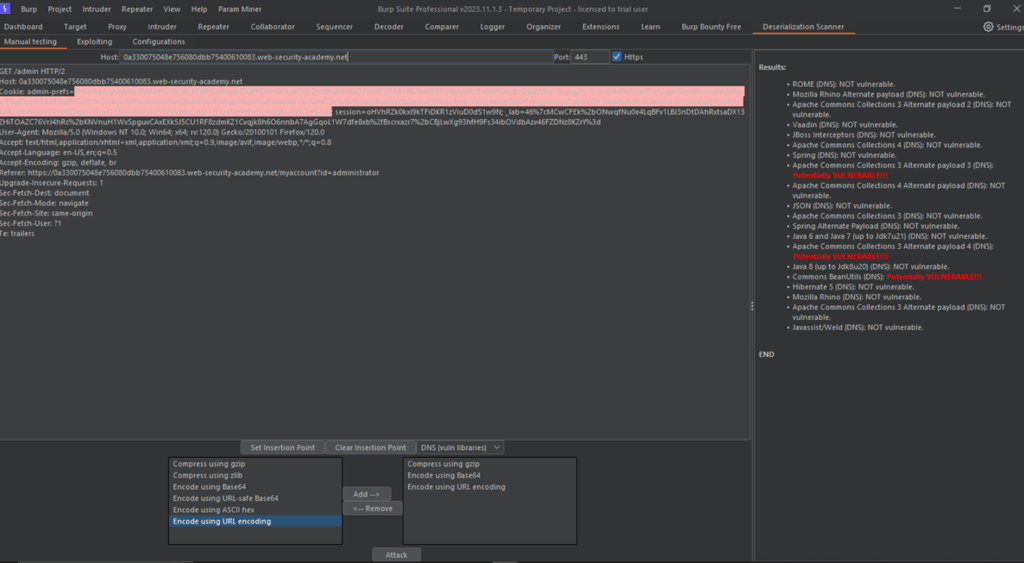Switch to the Logger tab

(x=492, y=27)
